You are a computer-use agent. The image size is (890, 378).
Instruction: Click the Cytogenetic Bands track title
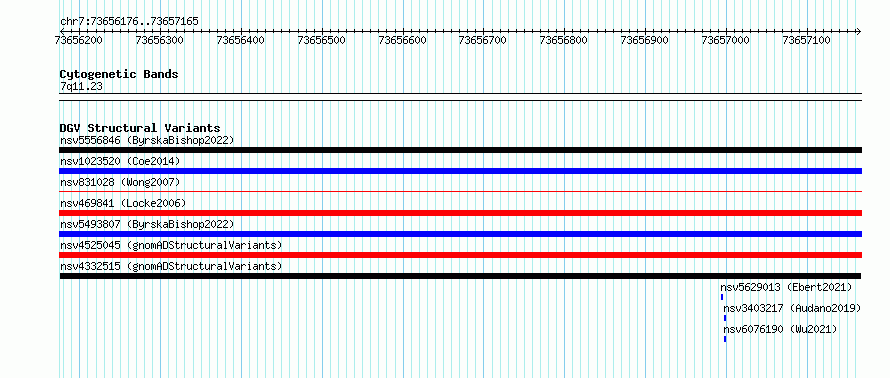119,74
